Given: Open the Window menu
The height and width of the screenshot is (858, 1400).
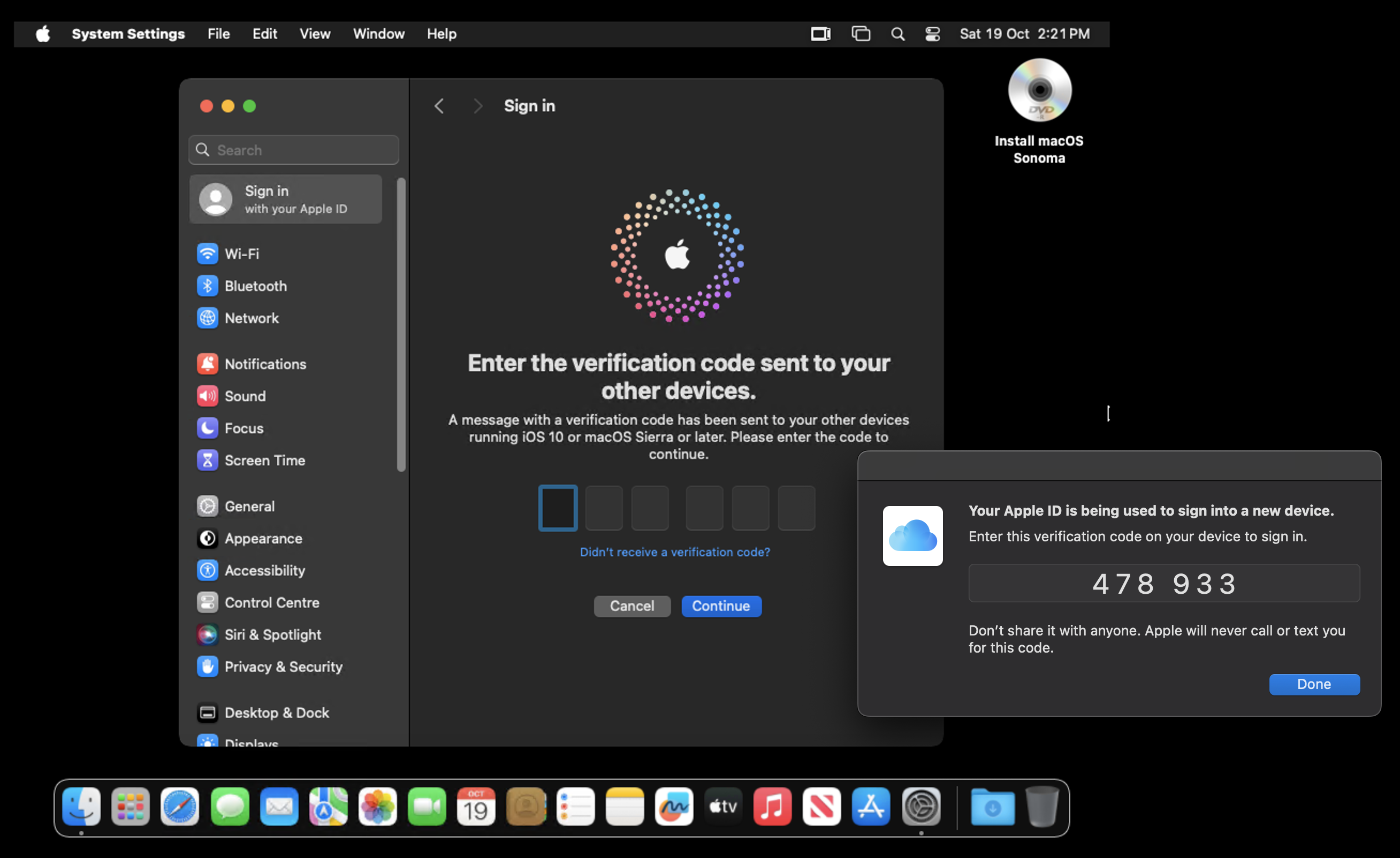Looking at the screenshot, I should (378, 34).
